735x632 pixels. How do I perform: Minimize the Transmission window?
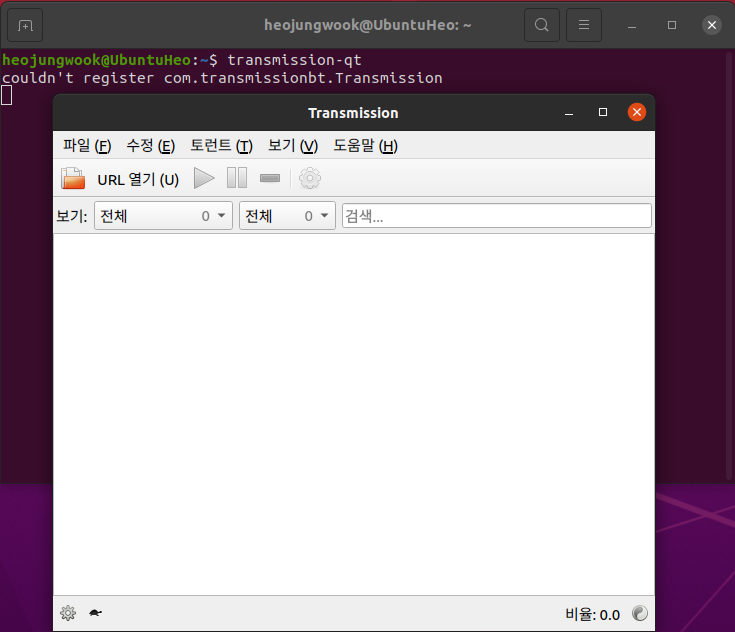[x=569, y=113]
